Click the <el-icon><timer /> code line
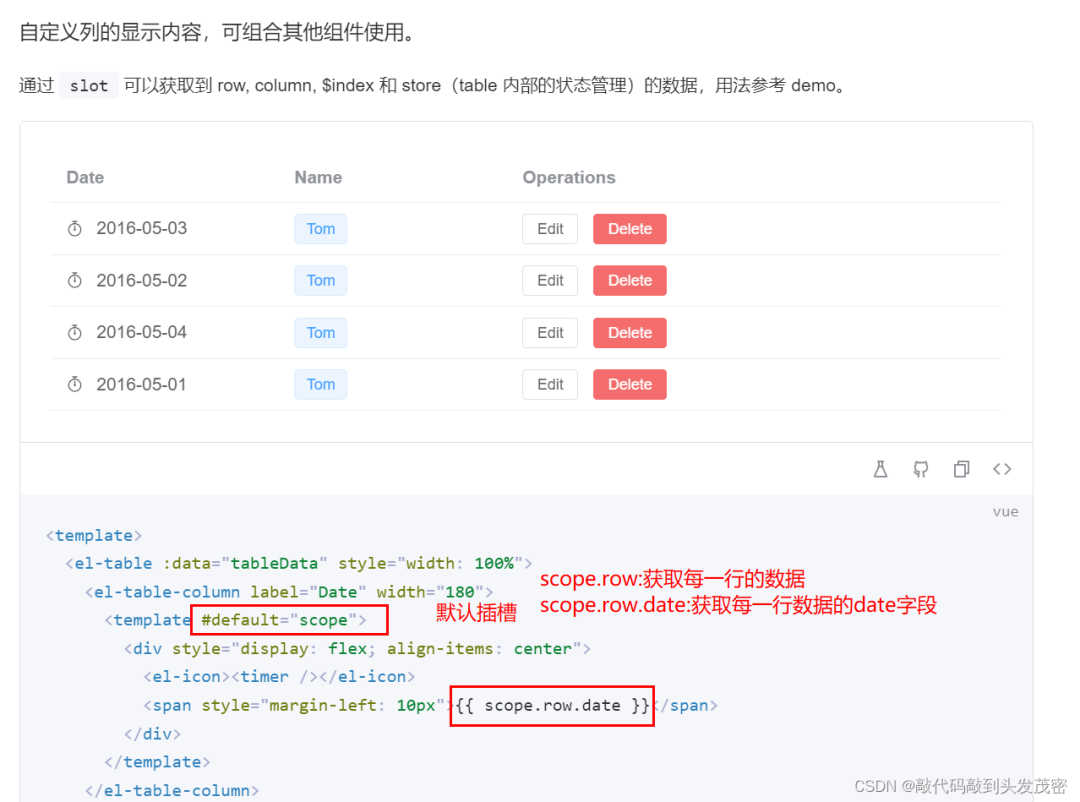Image resolution: width=1080 pixels, height=802 pixels. tap(279, 677)
